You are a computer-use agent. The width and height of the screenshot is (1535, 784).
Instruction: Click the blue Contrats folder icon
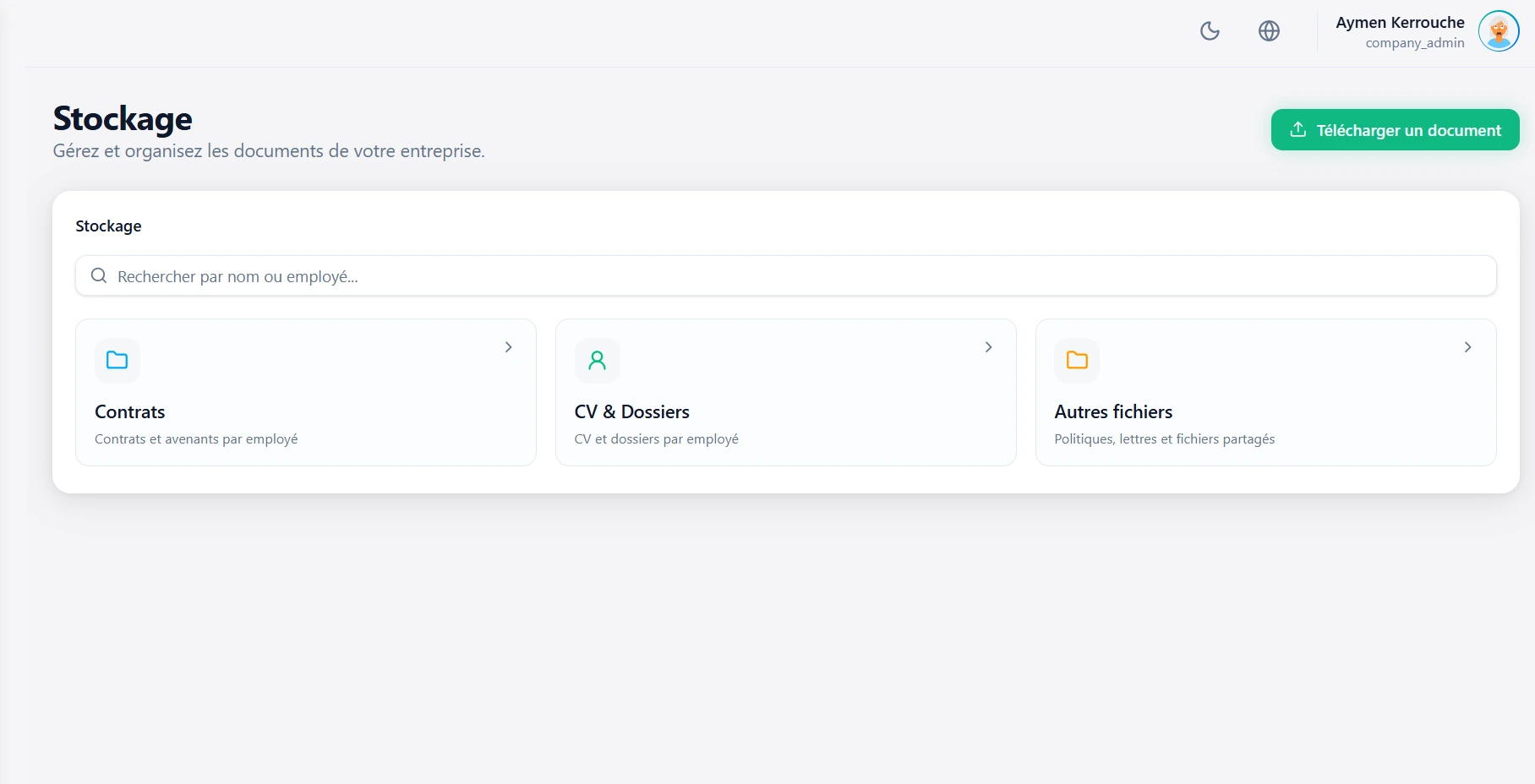117,361
